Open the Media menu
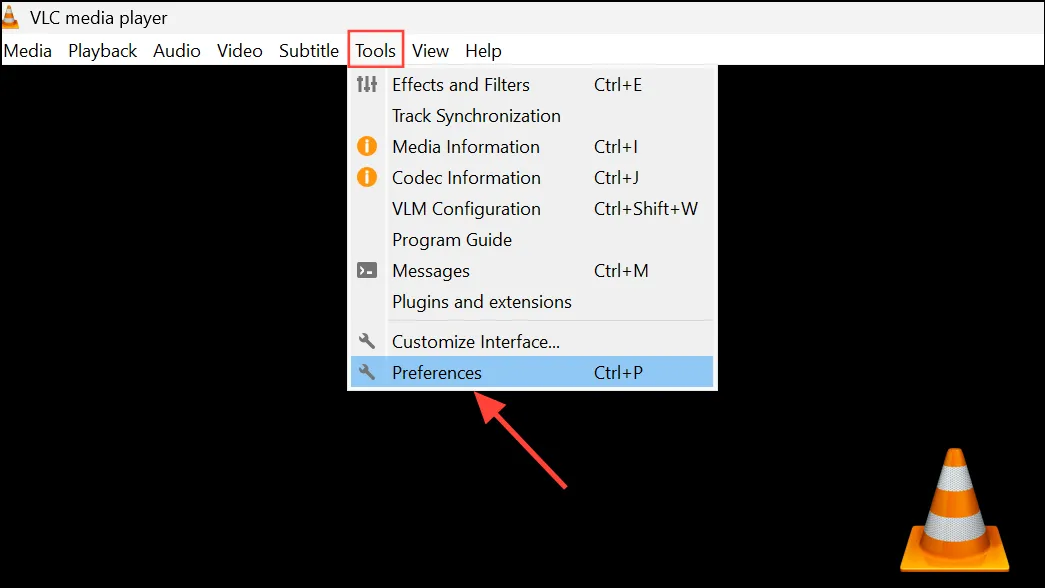1045x588 pixels. click(x=27, y=51)
